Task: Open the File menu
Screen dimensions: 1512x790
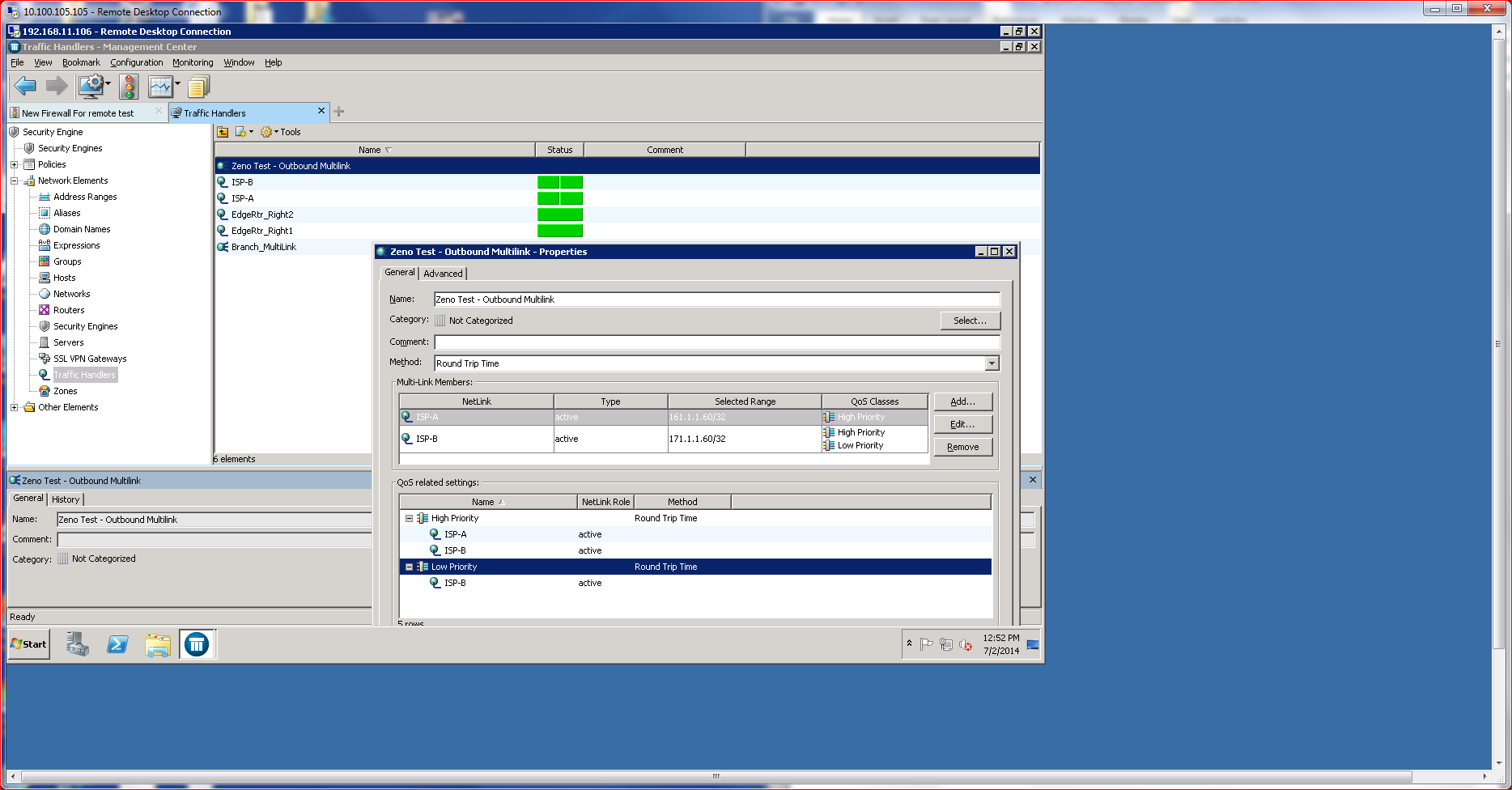Action: click(x=17, y=62)
